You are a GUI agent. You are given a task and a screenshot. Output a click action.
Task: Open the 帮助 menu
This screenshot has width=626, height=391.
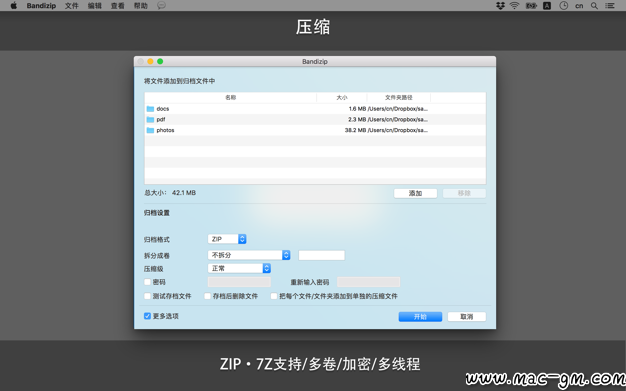point(141,6)
